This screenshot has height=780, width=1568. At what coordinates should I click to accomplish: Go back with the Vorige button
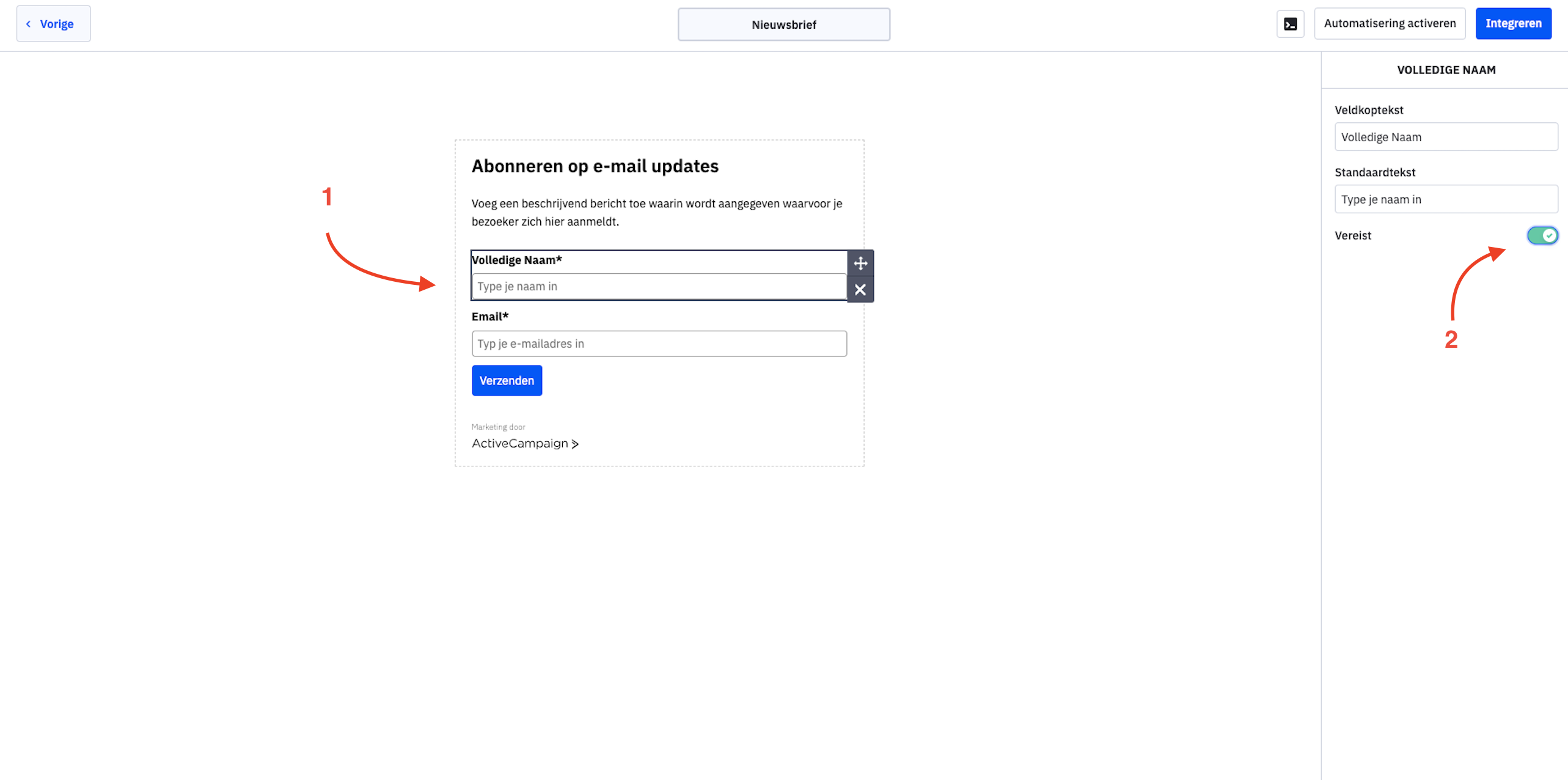(x=54, y=24)
